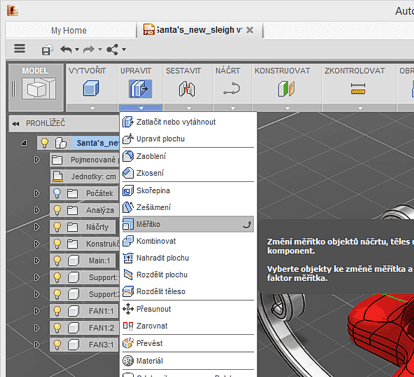
Task: Open the Model workspace cube icon
Action: pyautogui.click(x=38, y=89)
